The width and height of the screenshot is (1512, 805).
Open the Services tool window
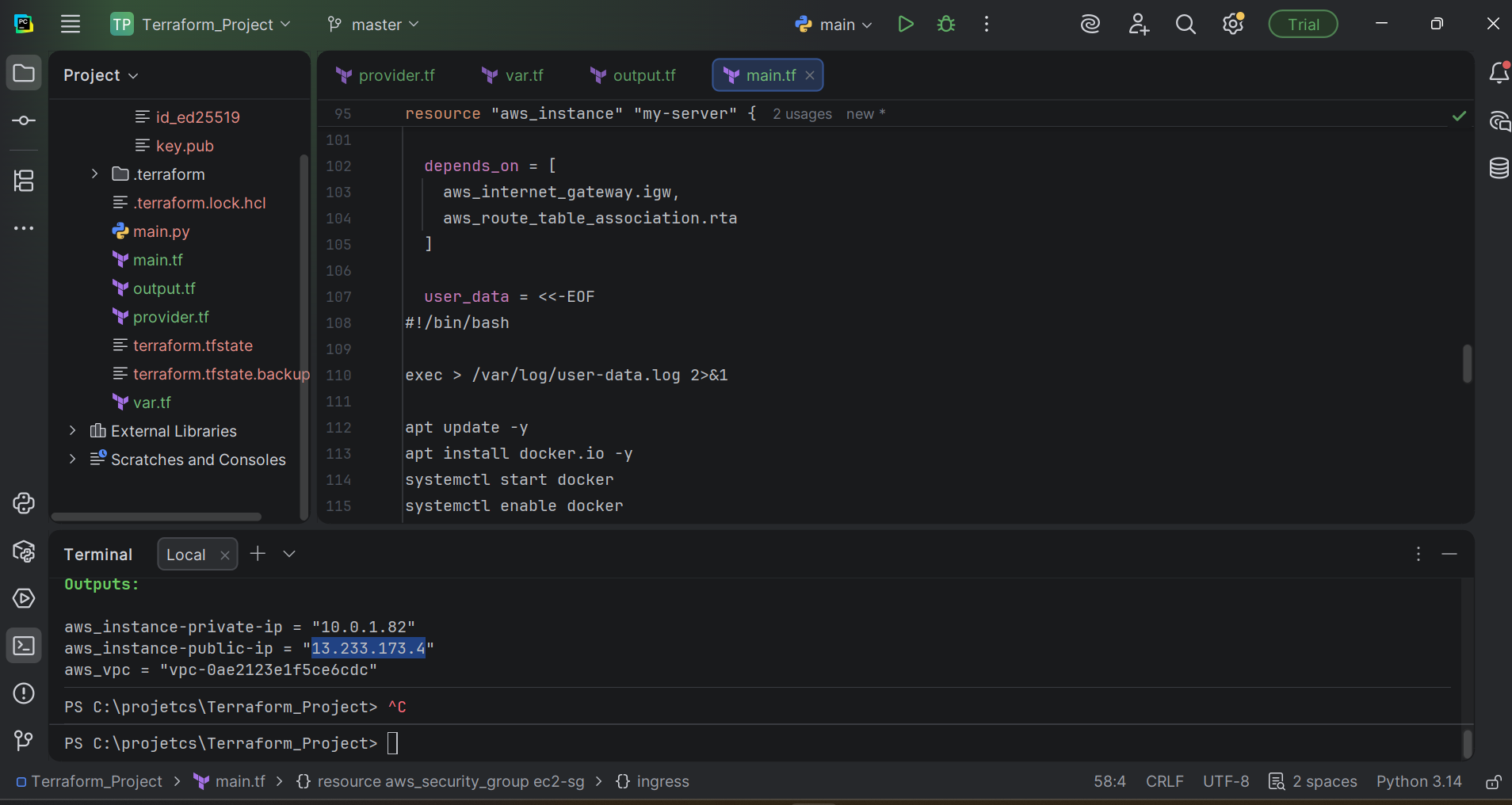click(24, 598)
